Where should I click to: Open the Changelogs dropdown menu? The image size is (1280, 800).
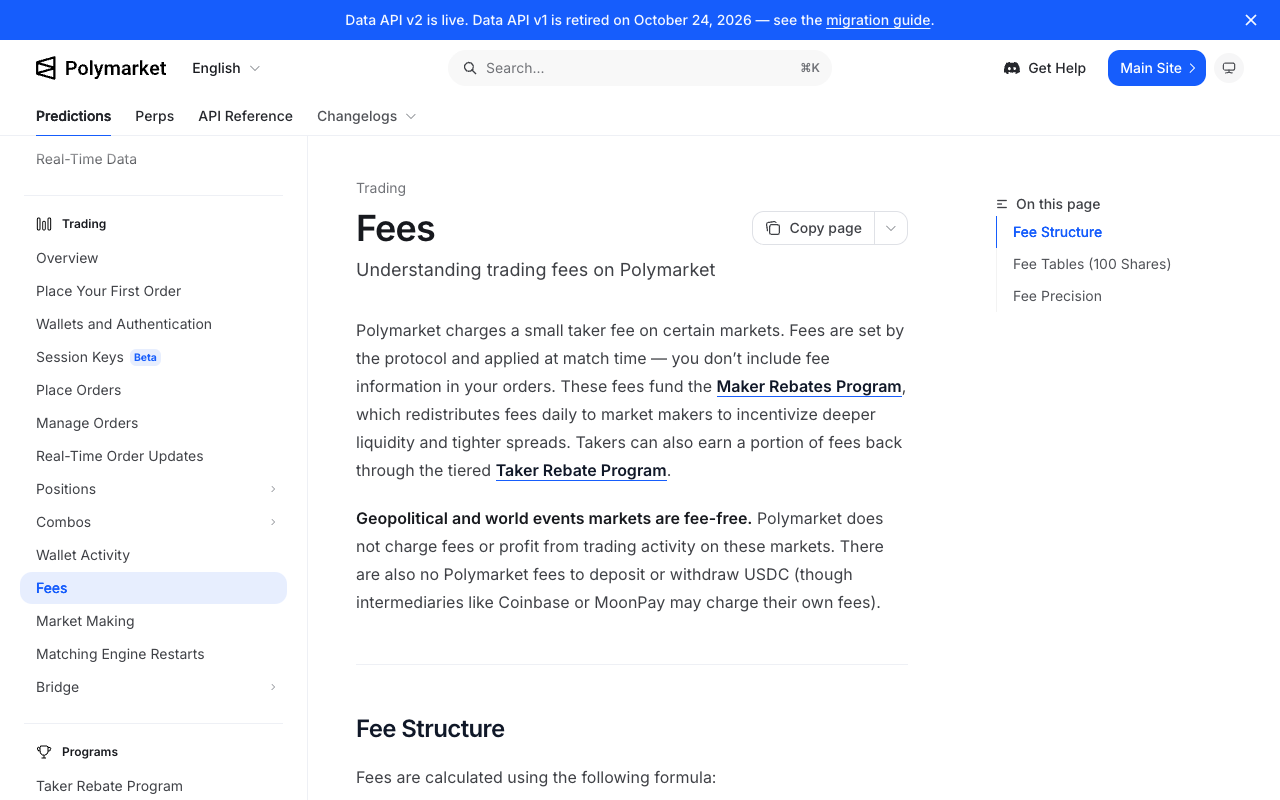click(366, 116)
